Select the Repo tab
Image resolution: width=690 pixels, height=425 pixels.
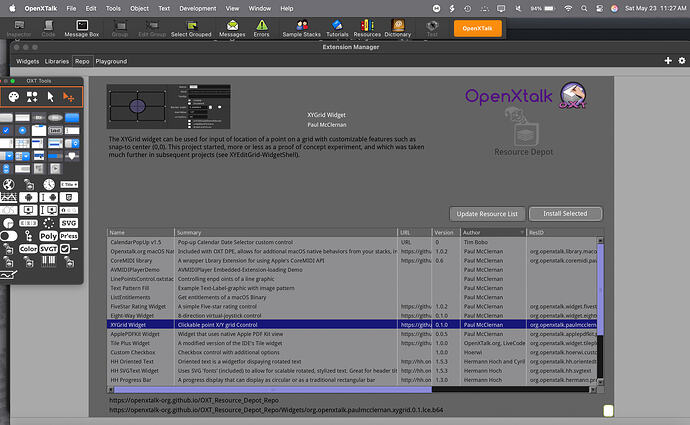[x=82, y=61]
